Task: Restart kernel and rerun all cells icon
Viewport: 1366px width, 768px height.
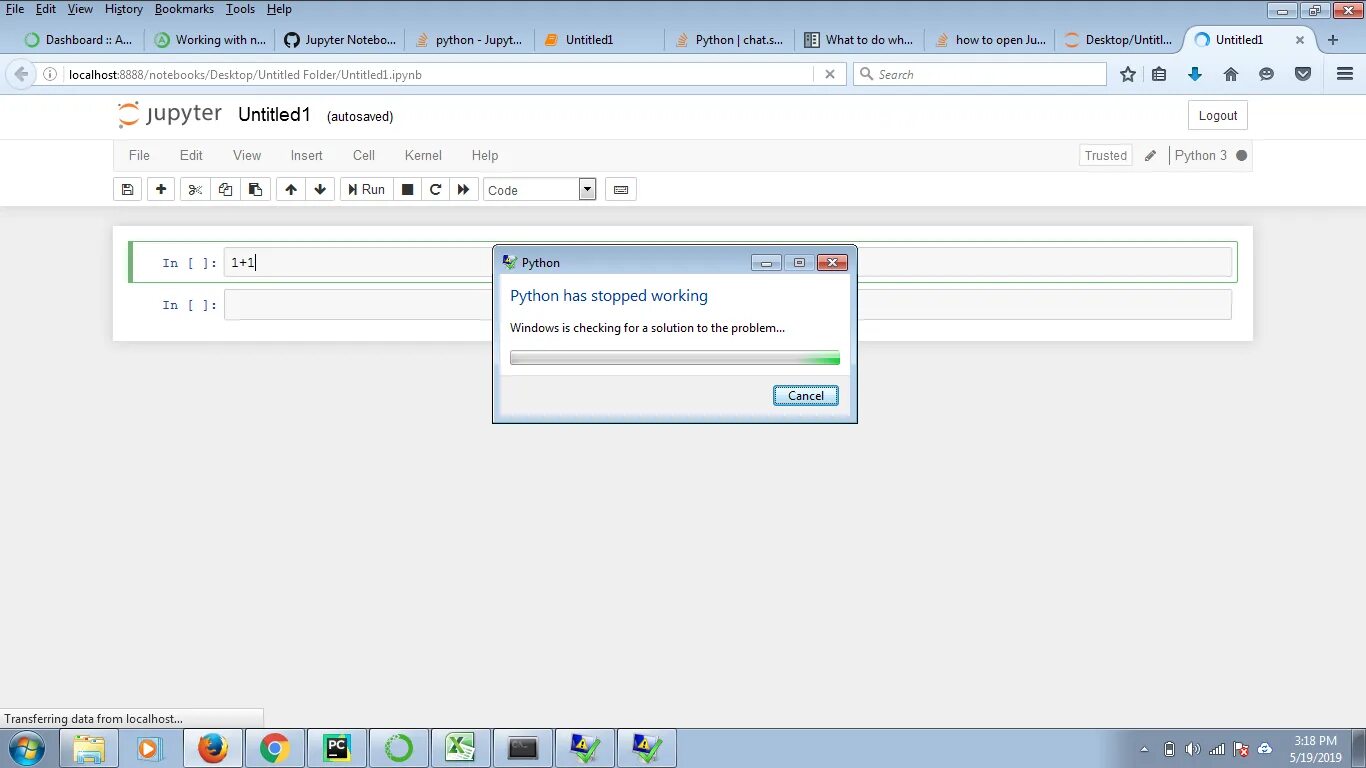Action: point(463,189)
